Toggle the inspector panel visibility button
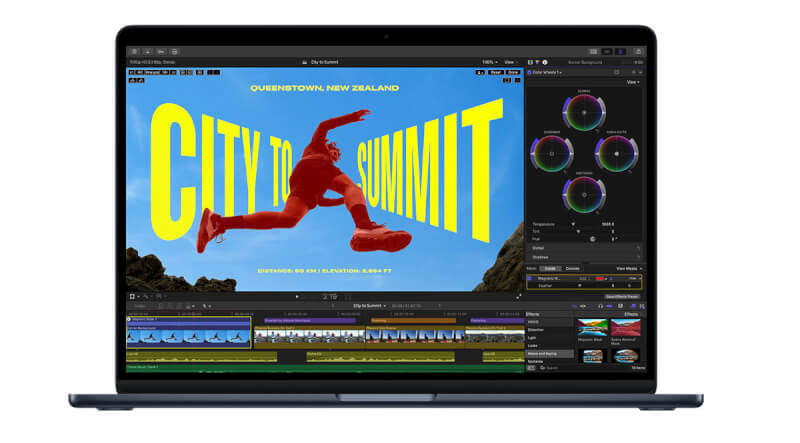This screenshot has width=800, height=443. click(x=621, y=51)
